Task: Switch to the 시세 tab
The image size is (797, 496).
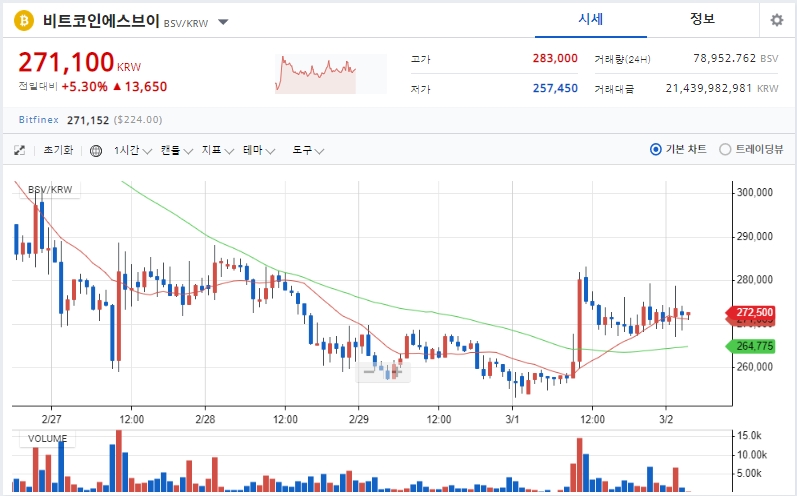Action: [x=591, y=20]
